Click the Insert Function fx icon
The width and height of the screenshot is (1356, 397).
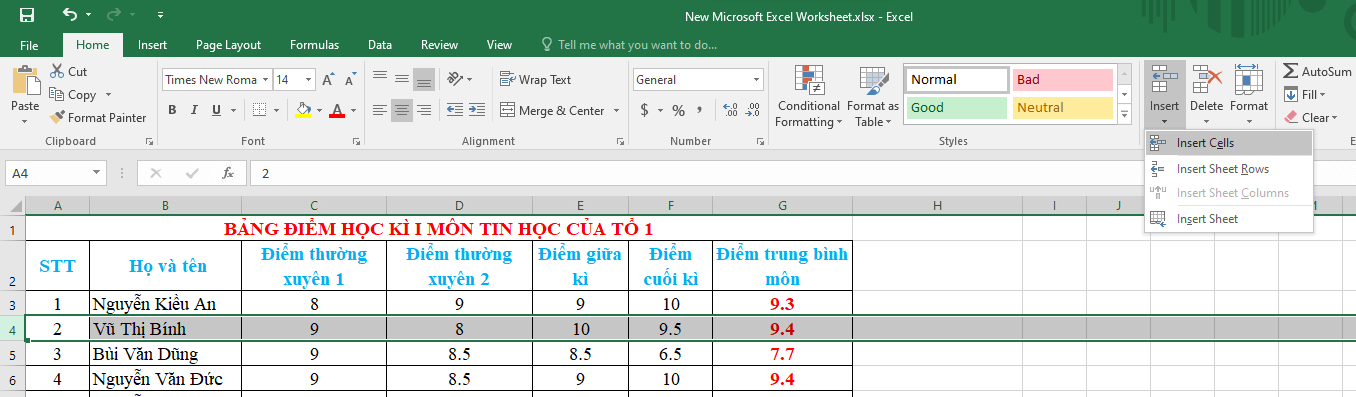click(x=227, y=173)
